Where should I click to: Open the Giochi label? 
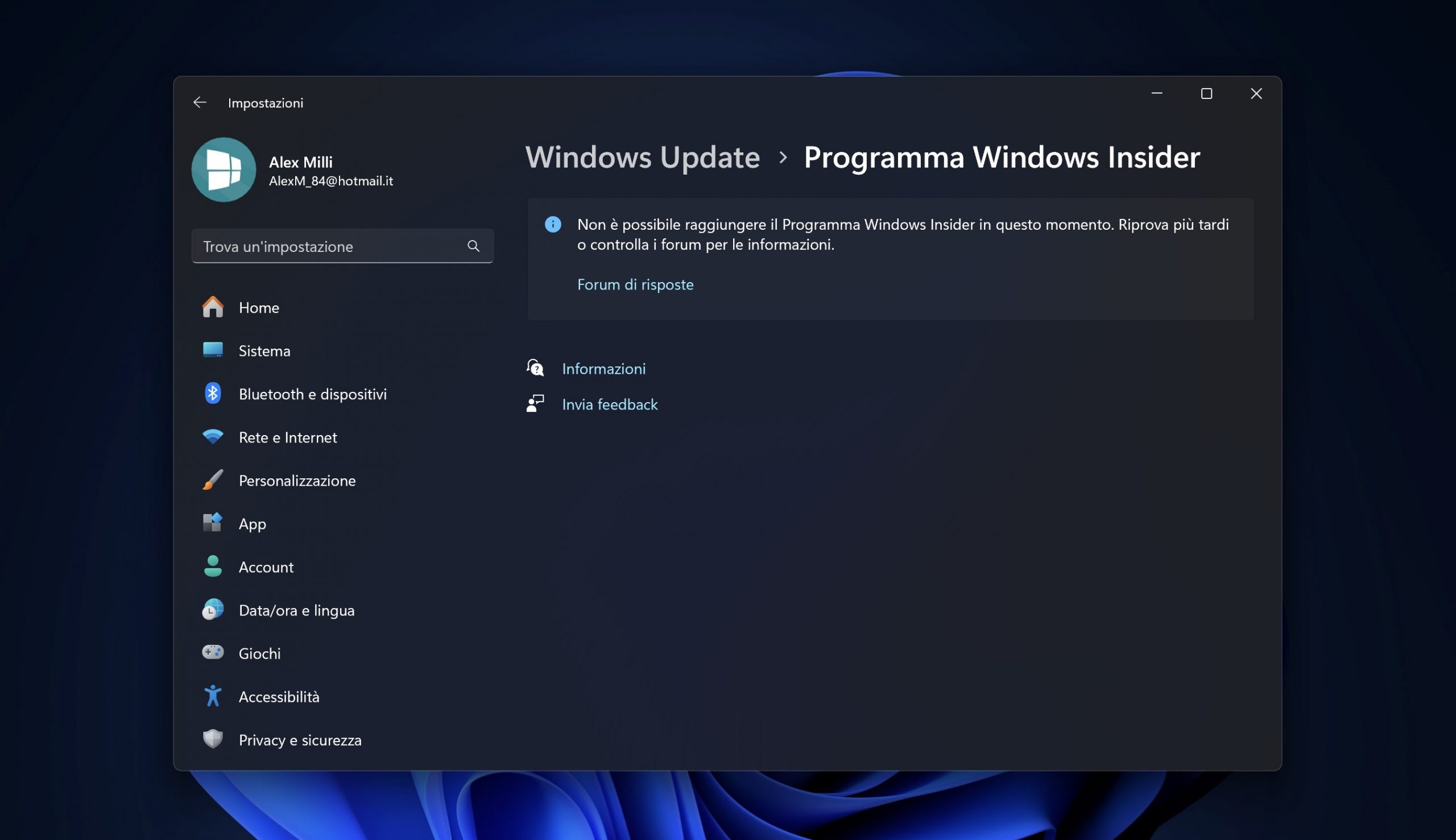tap(259, 654)
